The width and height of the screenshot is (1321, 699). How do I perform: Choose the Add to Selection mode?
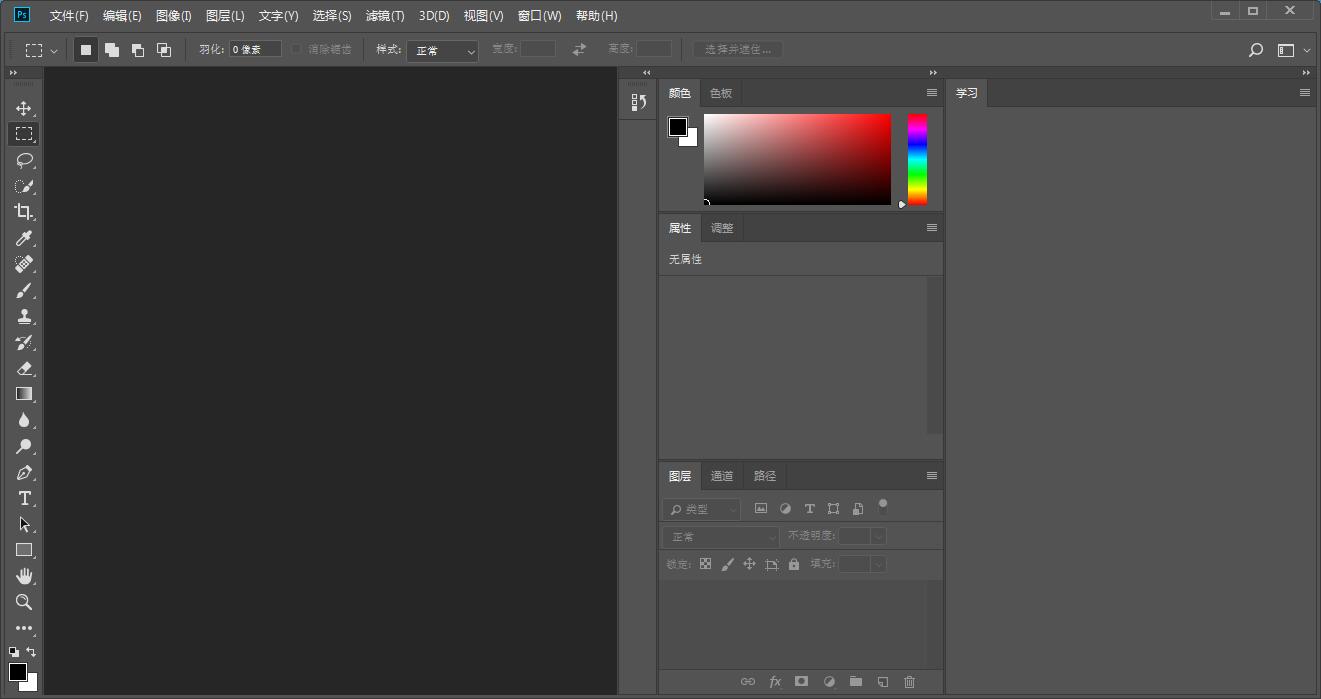(112, 50)
